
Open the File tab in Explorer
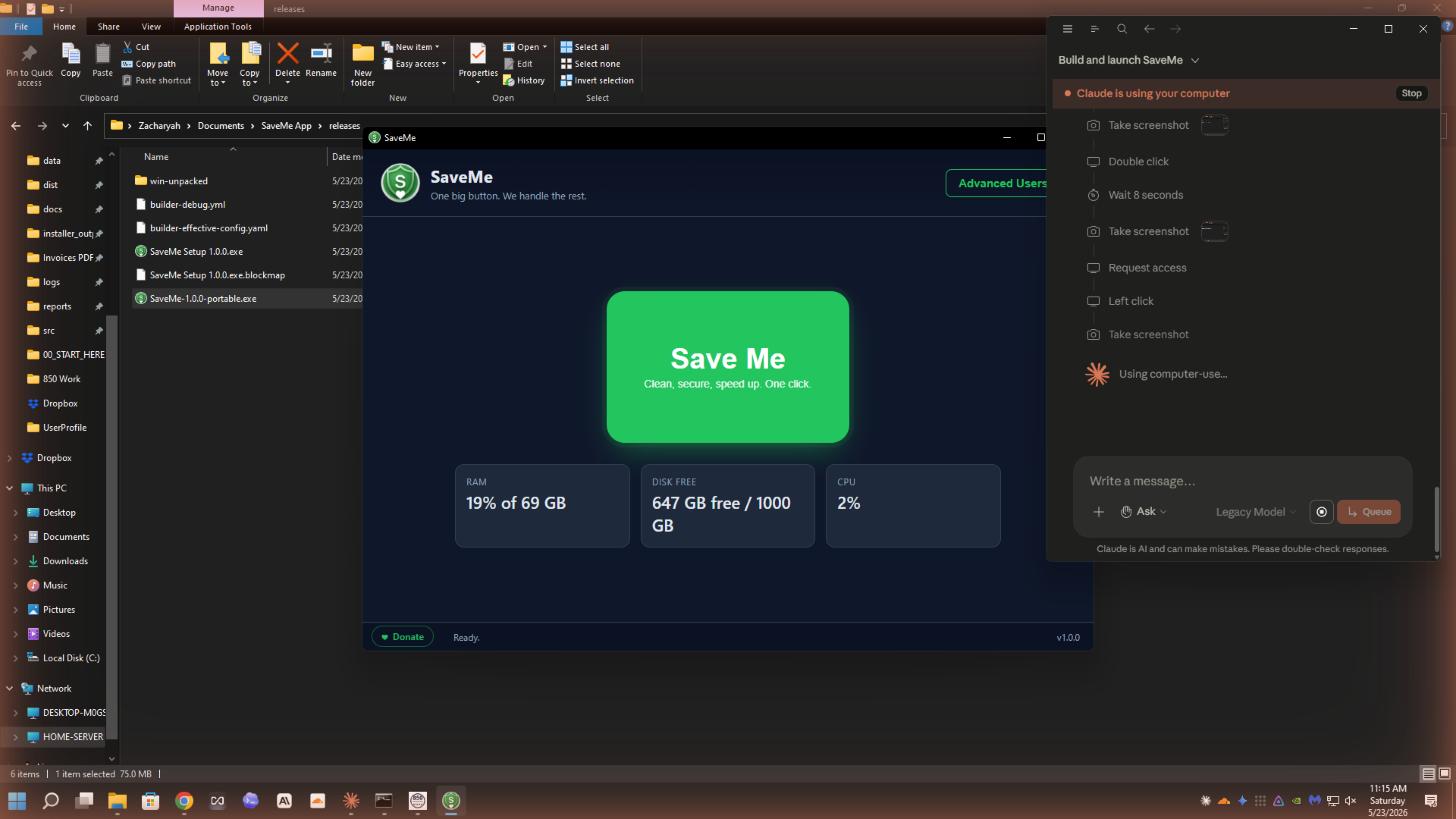pos(21,27)
